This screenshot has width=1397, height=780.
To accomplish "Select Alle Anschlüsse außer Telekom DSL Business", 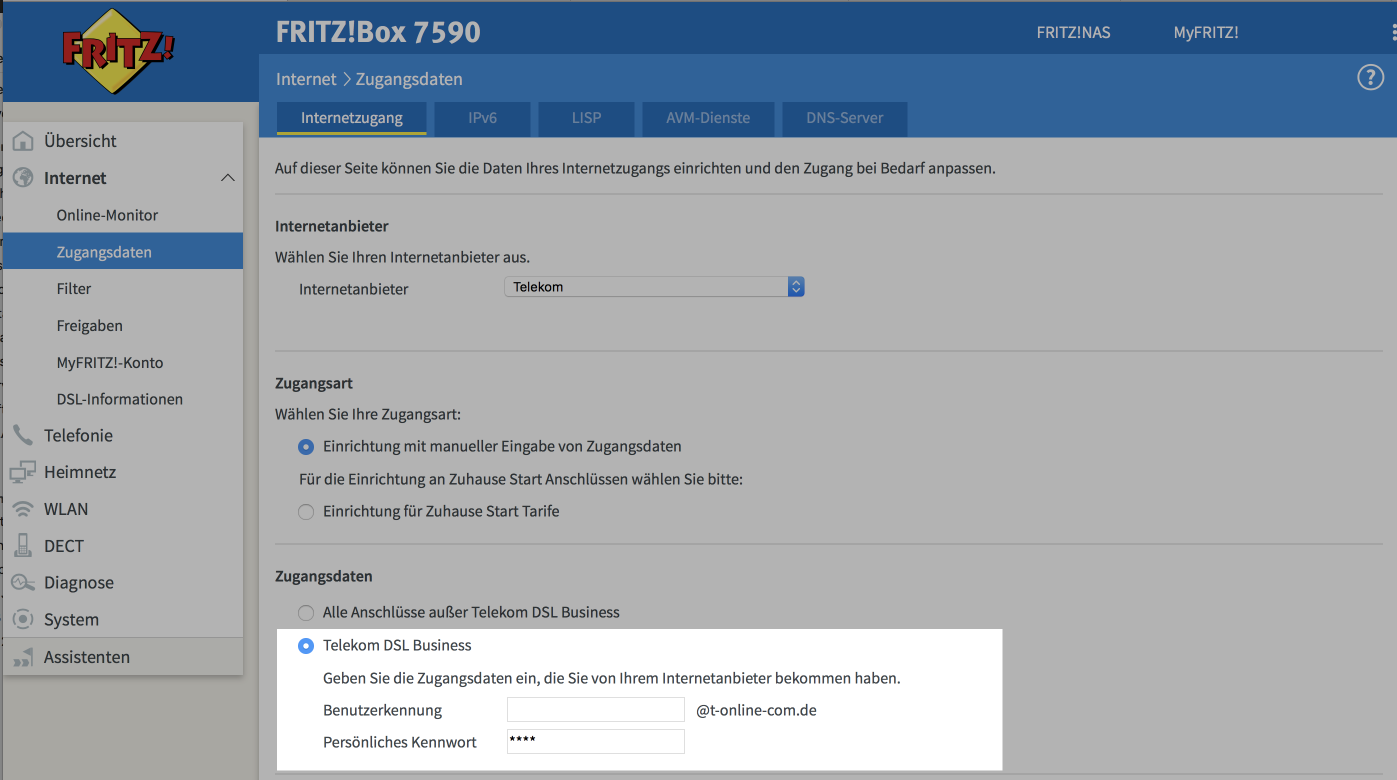I will point(306,612).
